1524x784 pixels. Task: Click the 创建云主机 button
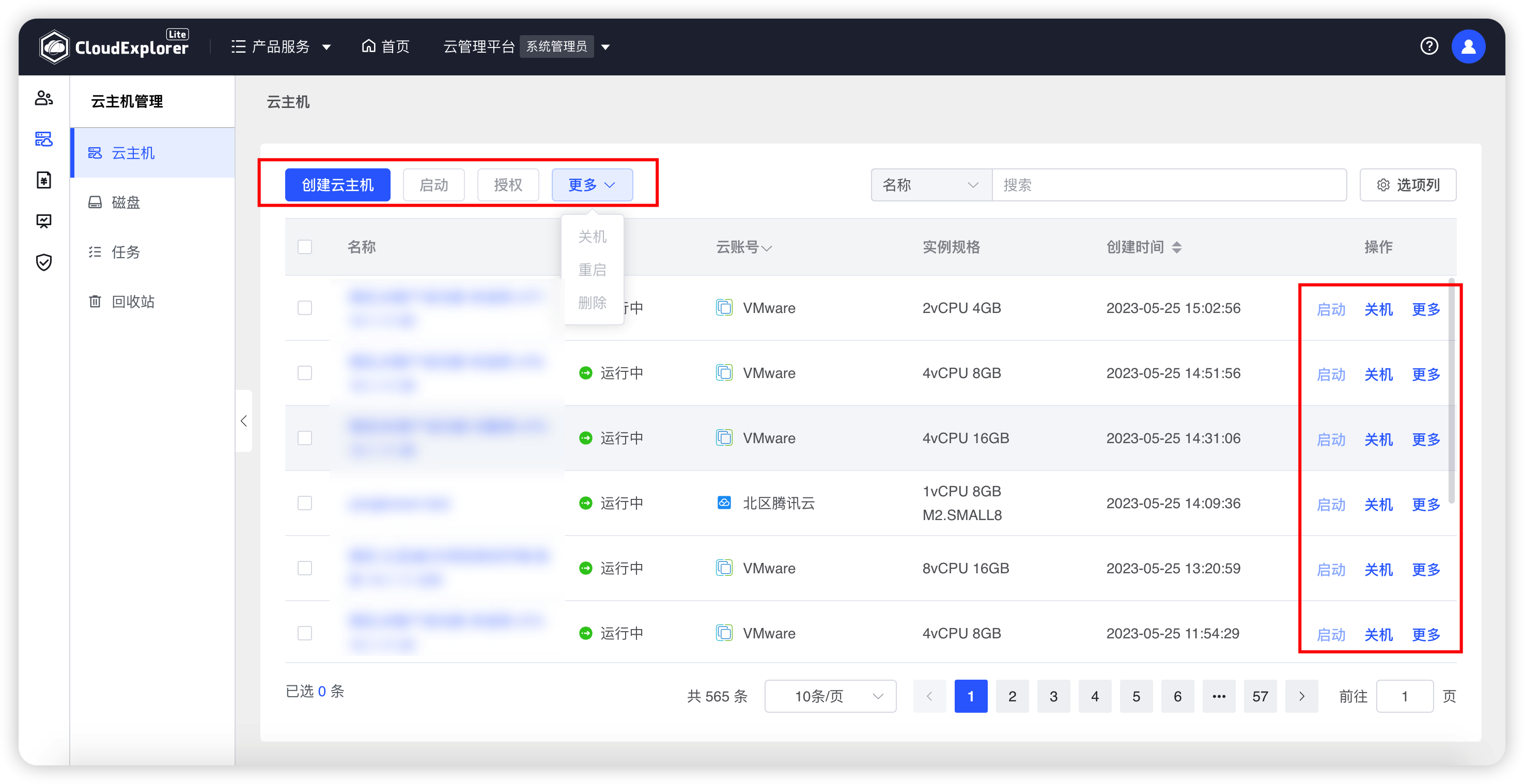click(337, 185)
